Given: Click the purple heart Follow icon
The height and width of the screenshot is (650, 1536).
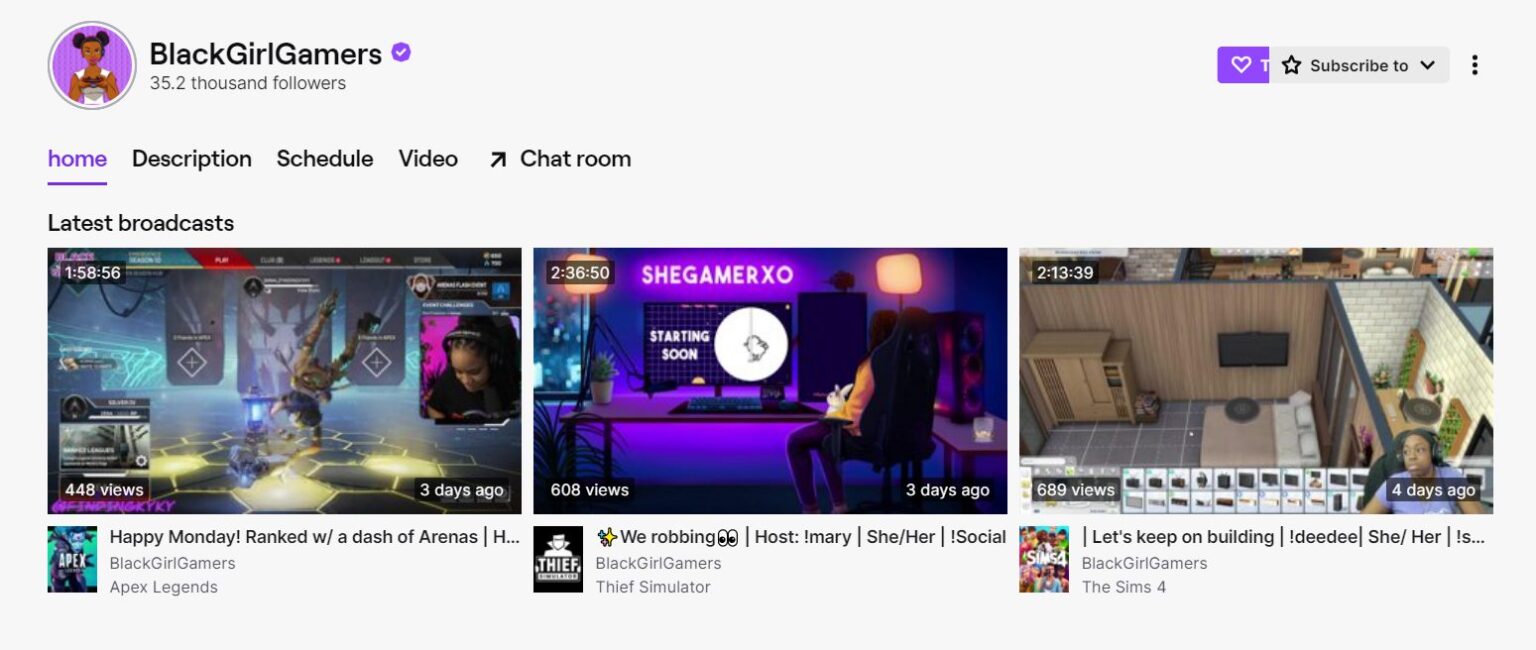Looking at the screenshot, I should (x=1242, y=64).
